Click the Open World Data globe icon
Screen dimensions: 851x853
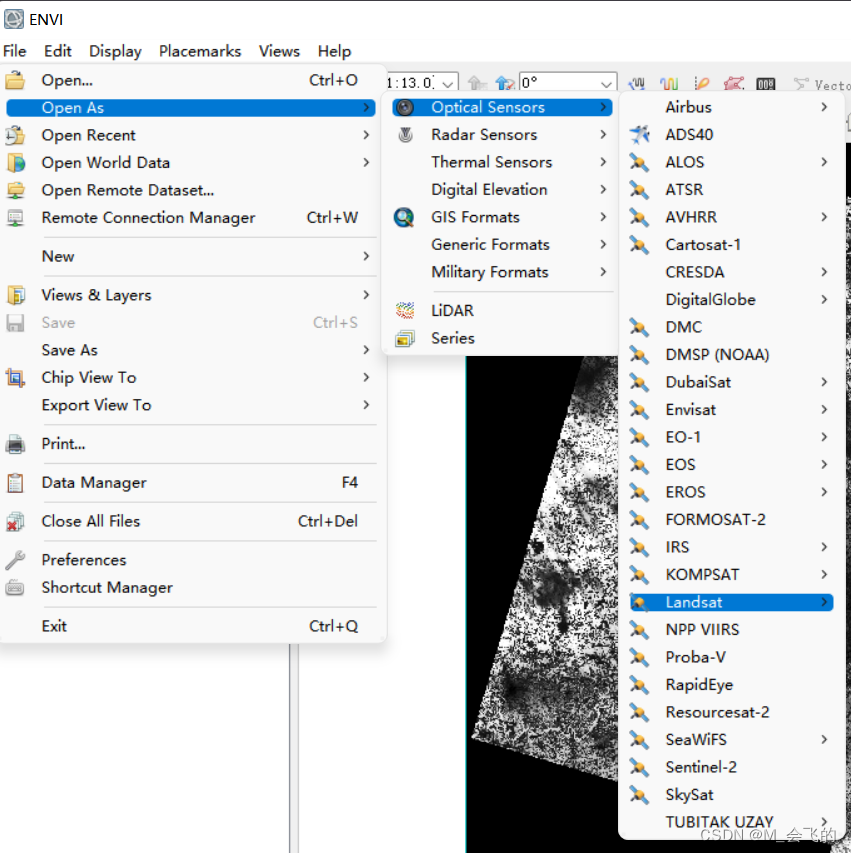click(15, 163)
